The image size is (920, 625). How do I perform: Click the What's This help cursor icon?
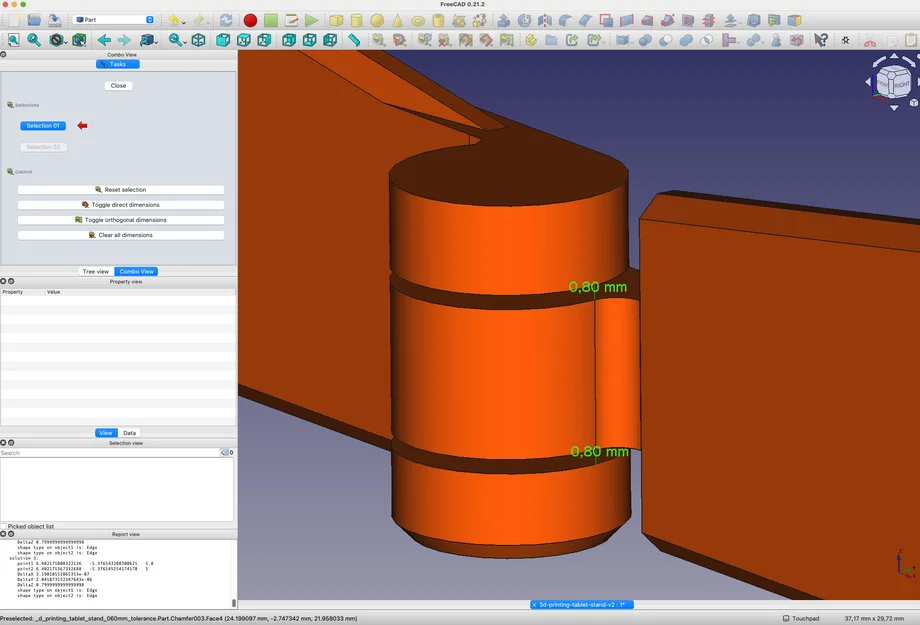tap(821, 40)
